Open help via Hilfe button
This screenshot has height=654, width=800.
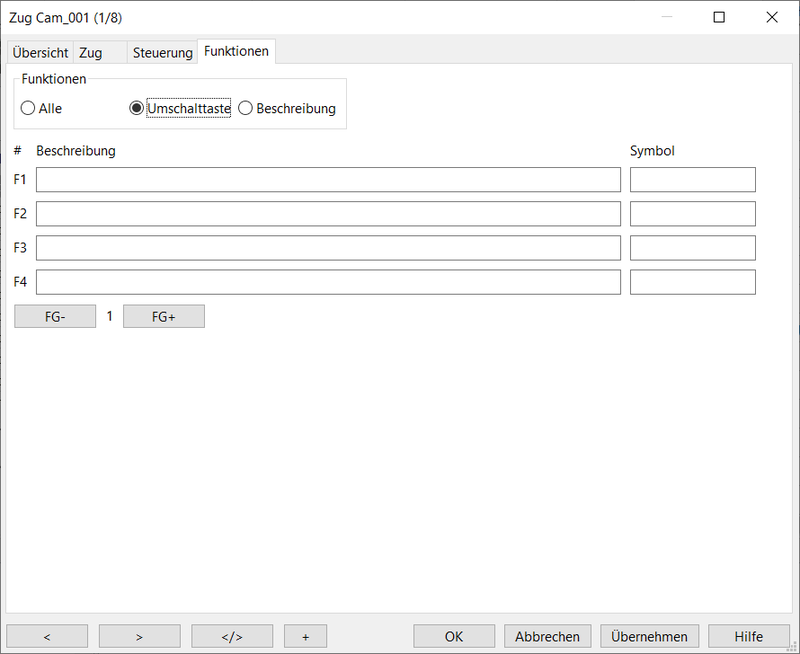pos(748,636)
